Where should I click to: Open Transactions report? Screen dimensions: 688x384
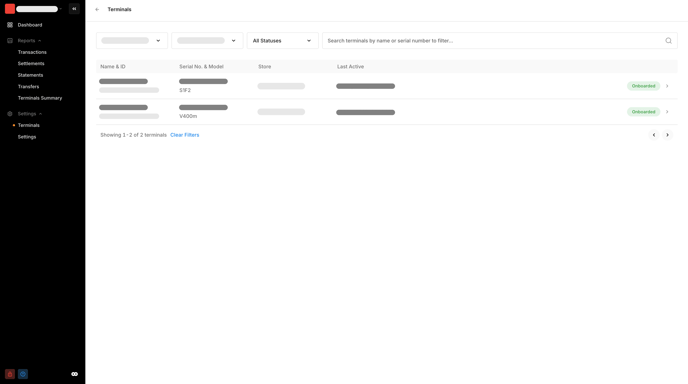[x=32, y=52]
